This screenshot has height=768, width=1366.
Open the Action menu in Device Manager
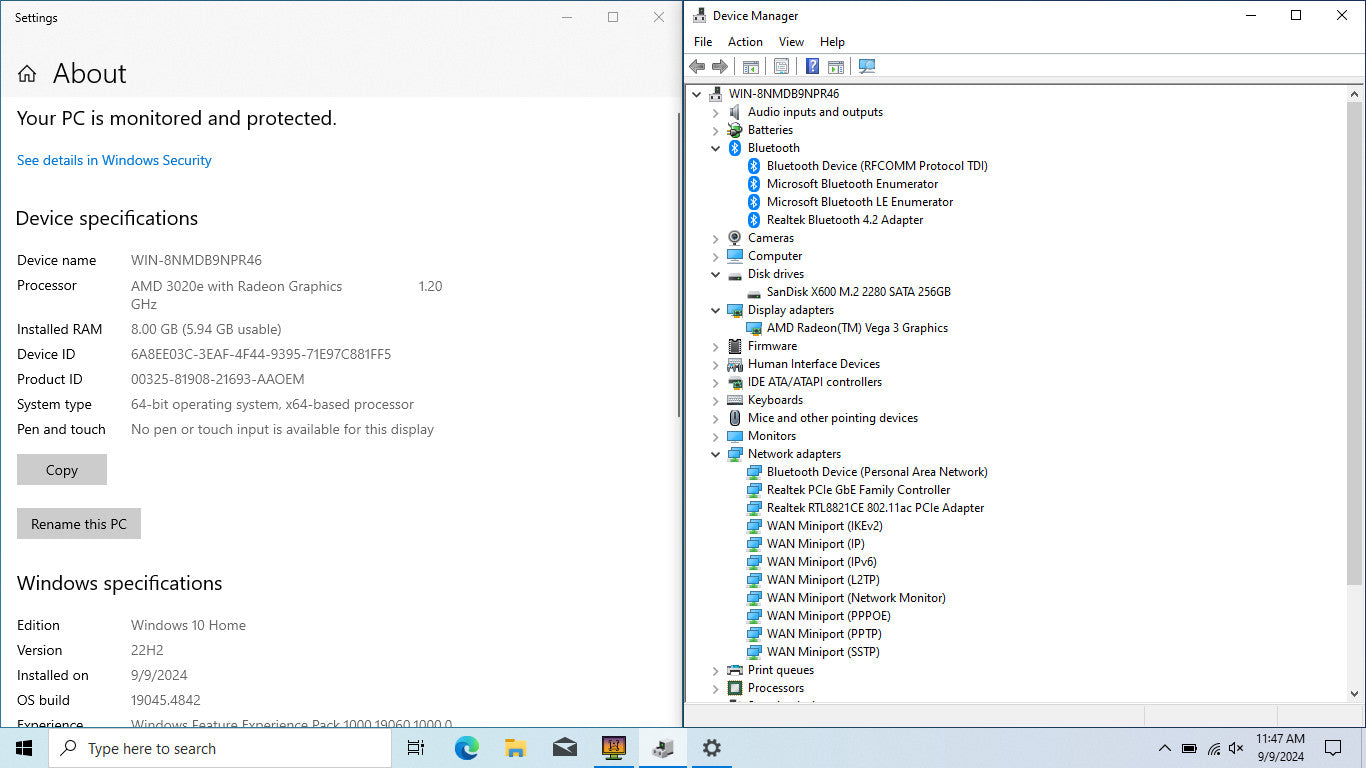click(x=745, y=42)
